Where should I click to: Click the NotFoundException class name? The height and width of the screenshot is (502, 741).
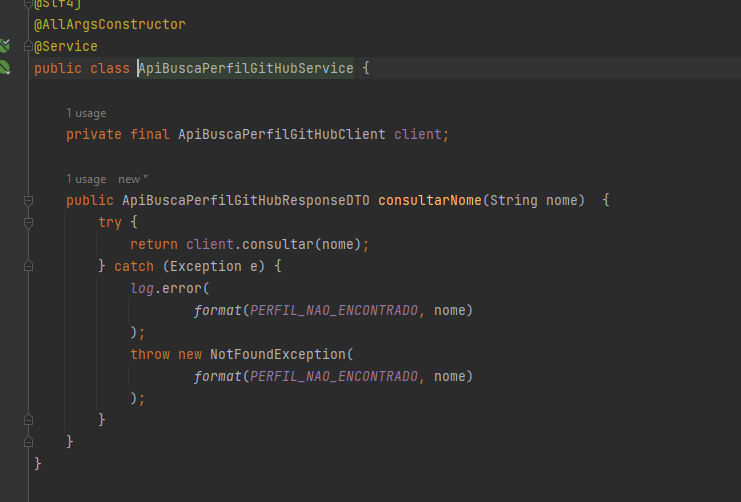click(x=278, y=355)
